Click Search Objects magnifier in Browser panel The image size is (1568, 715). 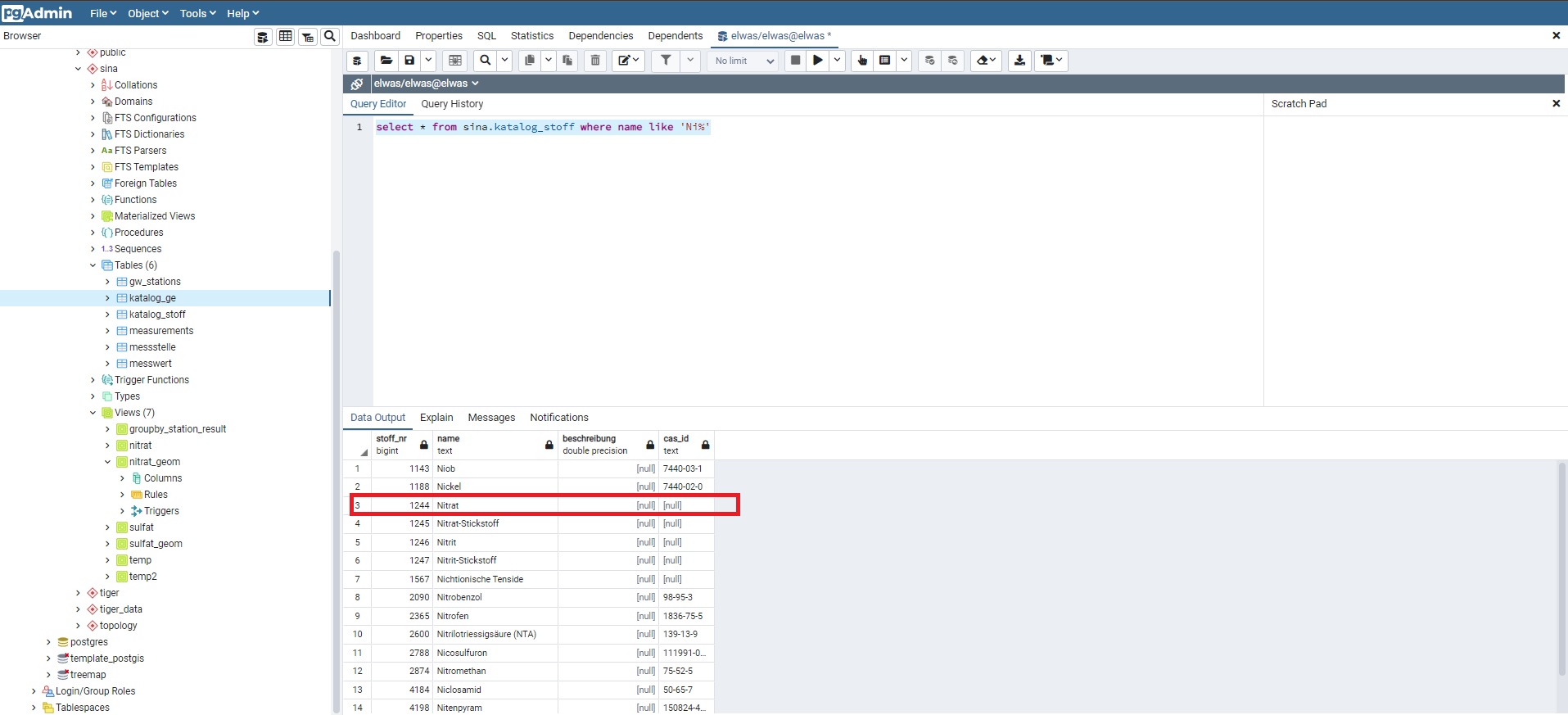click(x=330, y=36)
